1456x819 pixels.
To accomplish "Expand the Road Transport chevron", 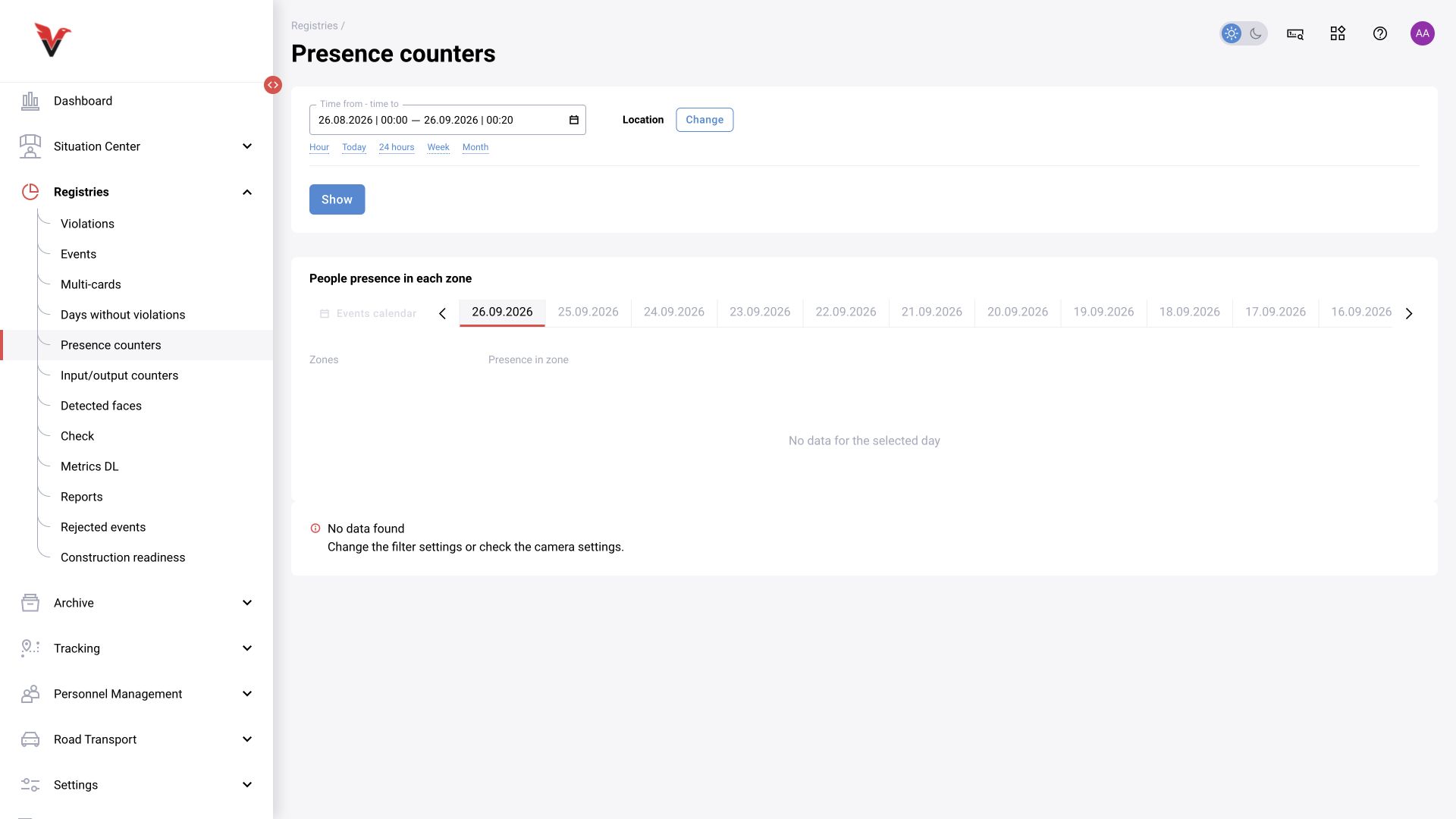I will coord(247,739).
